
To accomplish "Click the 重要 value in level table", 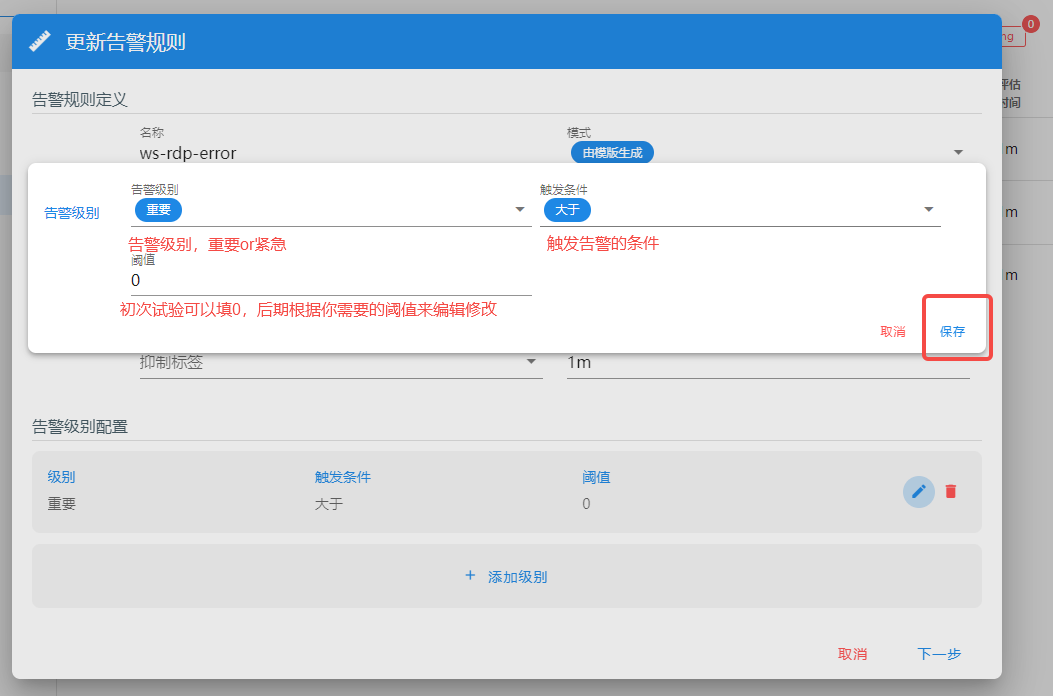I will [61, 504].
